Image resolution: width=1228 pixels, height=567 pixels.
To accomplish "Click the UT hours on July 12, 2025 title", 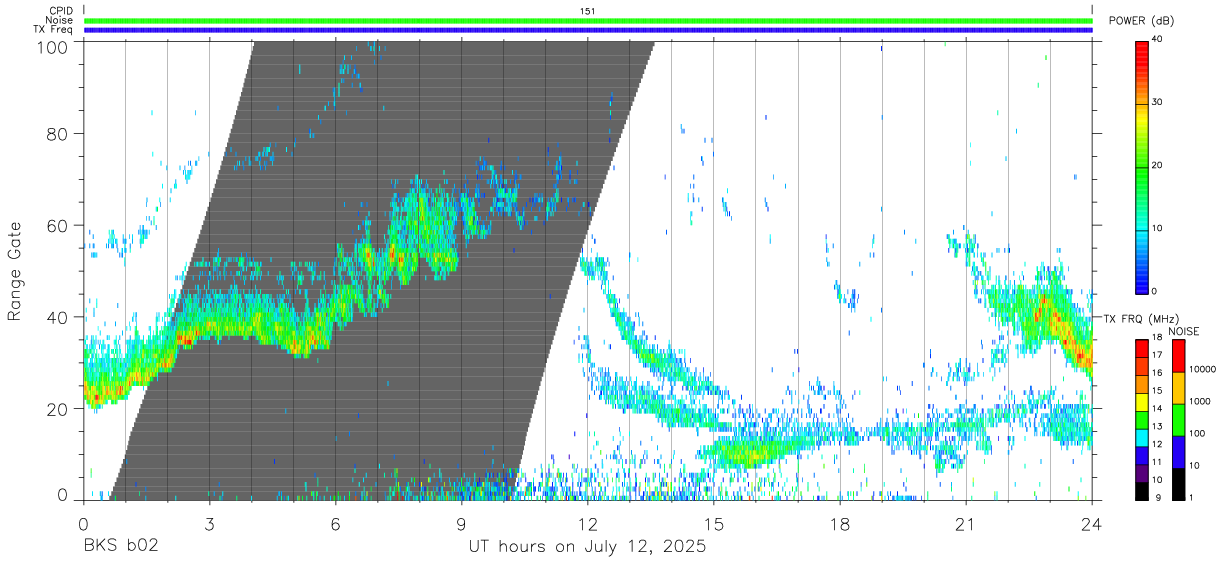I will pyautogui.click(x=588, y=547).
